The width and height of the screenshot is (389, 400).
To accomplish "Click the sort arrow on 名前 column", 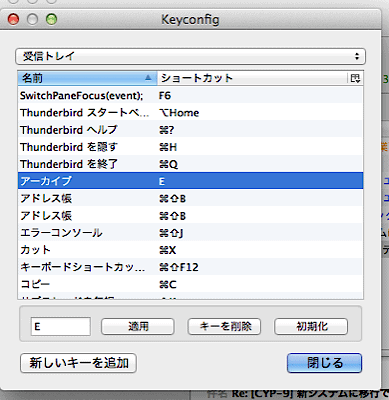I will click(148, 78).
